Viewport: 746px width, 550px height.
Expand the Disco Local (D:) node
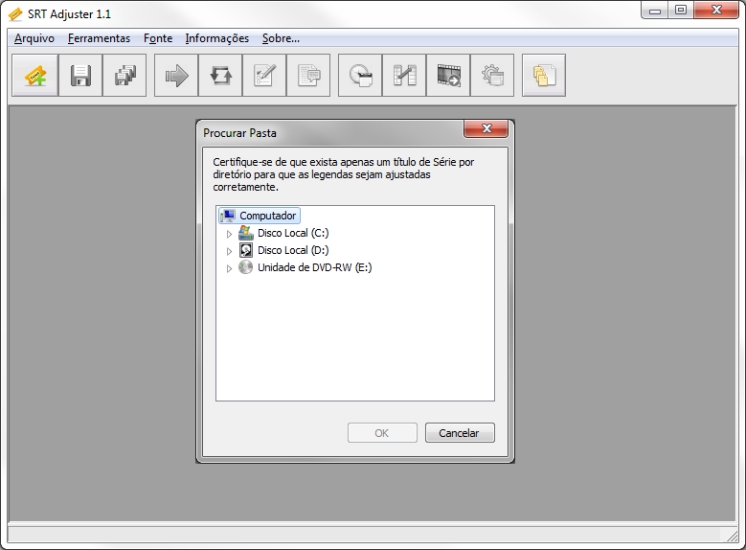pos(229,251)
